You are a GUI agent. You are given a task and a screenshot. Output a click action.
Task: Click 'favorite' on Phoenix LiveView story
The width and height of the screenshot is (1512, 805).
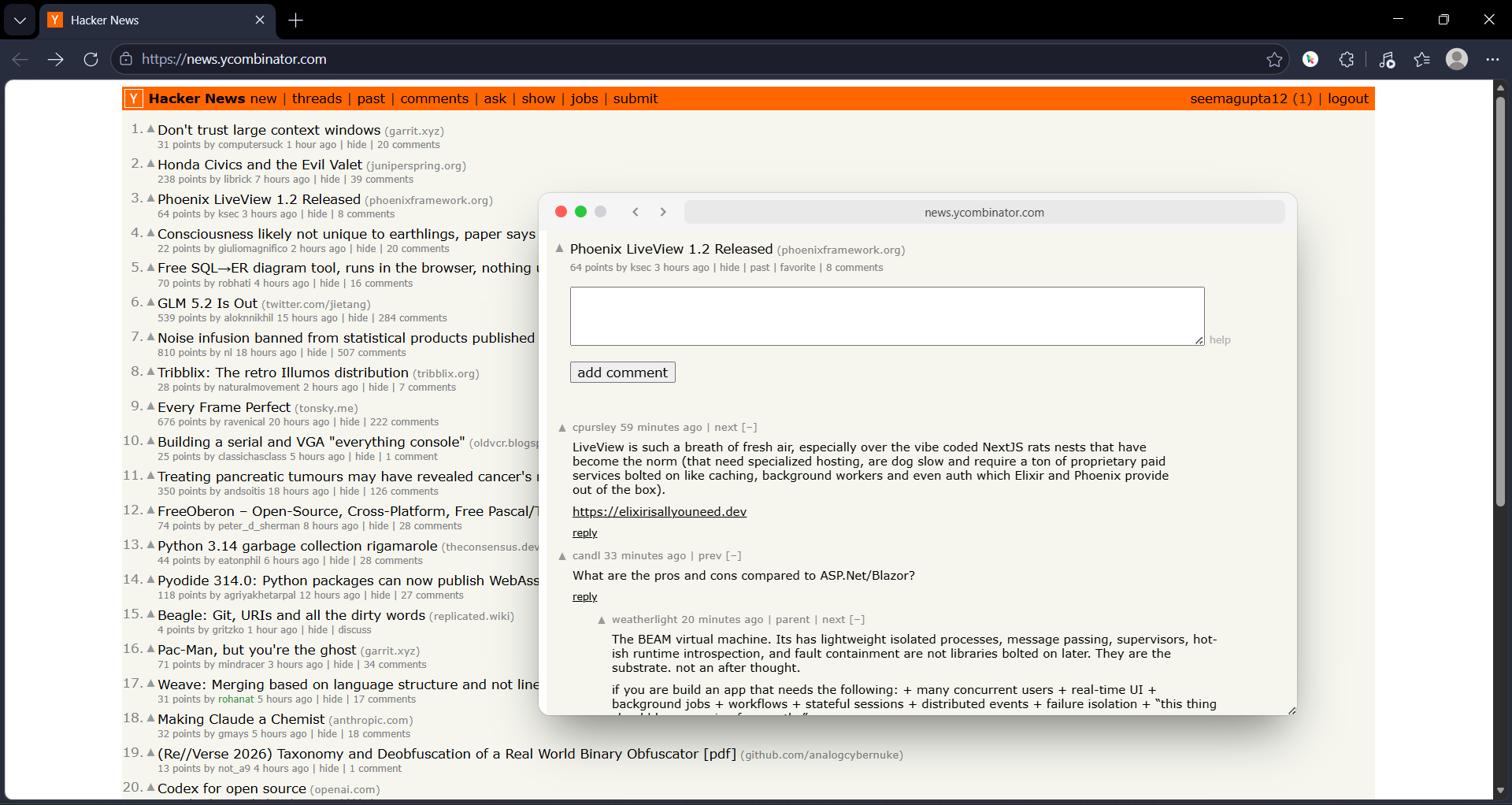pos(797,268)
